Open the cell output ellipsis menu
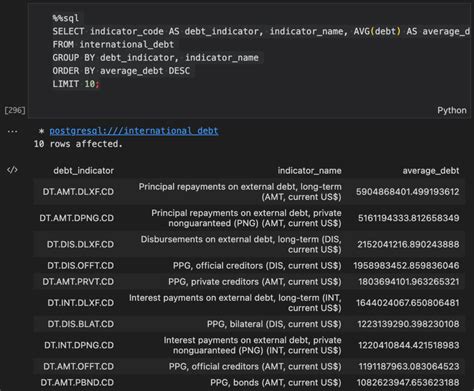The image size is (474, 391). point(12,131)
